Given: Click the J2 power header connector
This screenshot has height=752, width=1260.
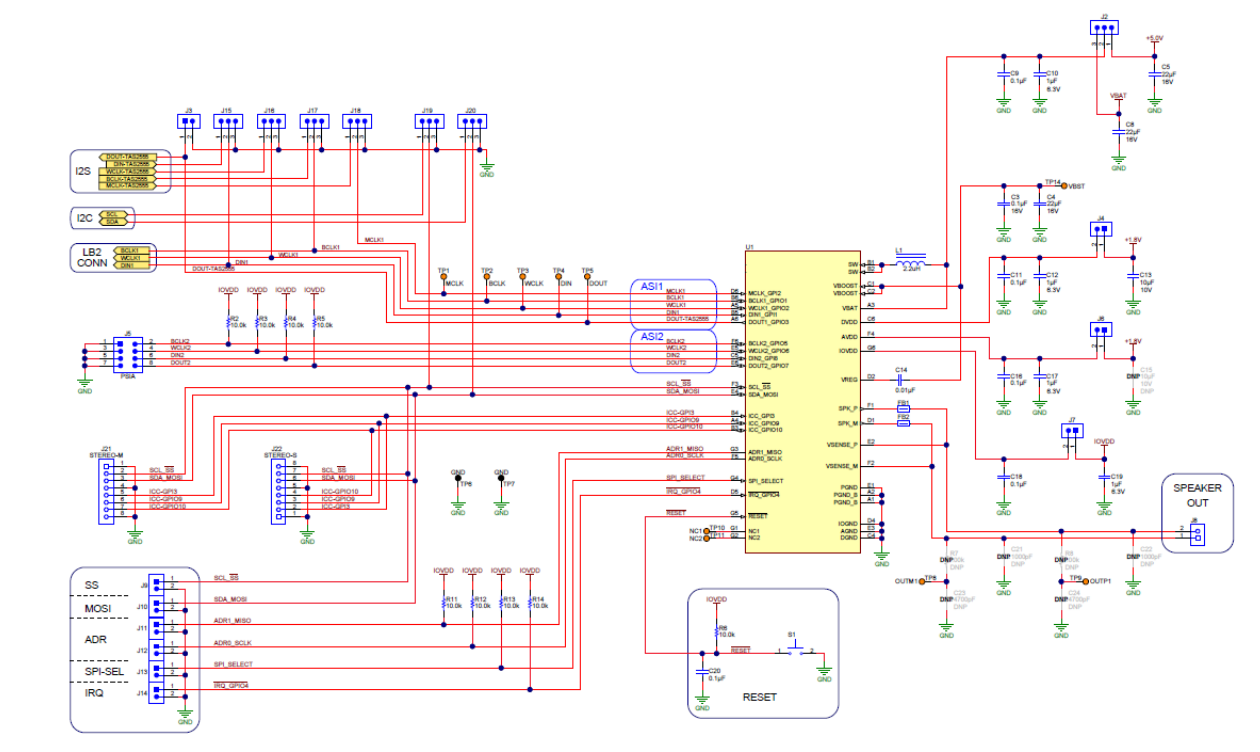Looking at the screenshot, I should pyautogui.click(x=1103, y=29).
